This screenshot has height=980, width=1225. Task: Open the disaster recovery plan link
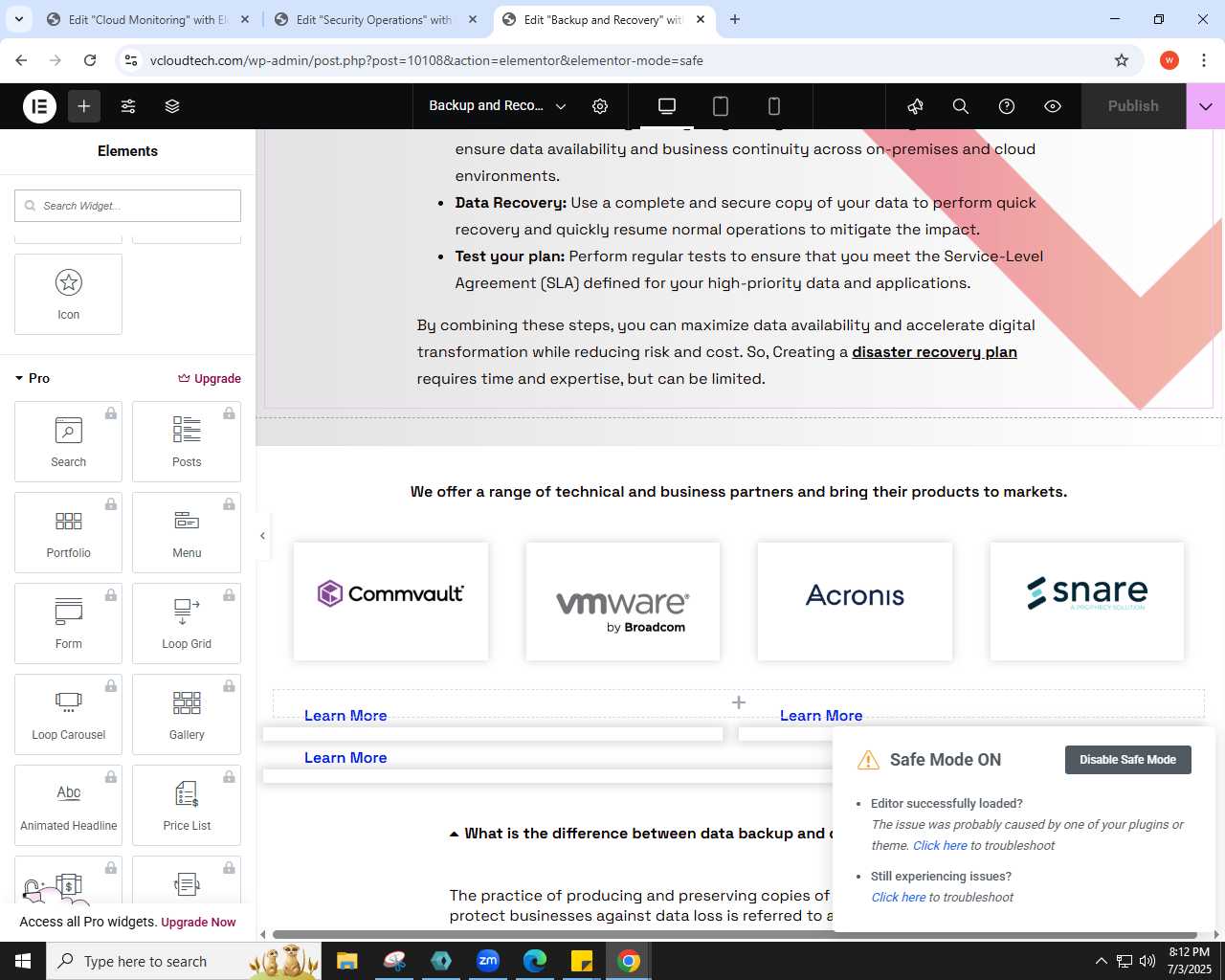934,352
